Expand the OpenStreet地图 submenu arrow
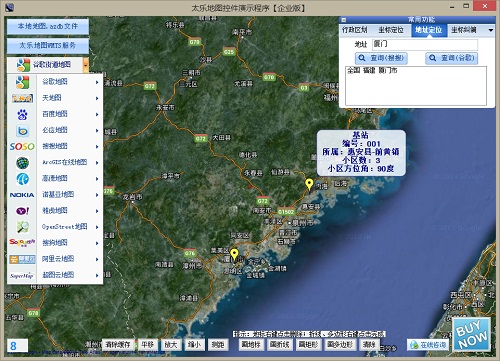The width and height of the screenshot is (500, 361). point(97,227)
